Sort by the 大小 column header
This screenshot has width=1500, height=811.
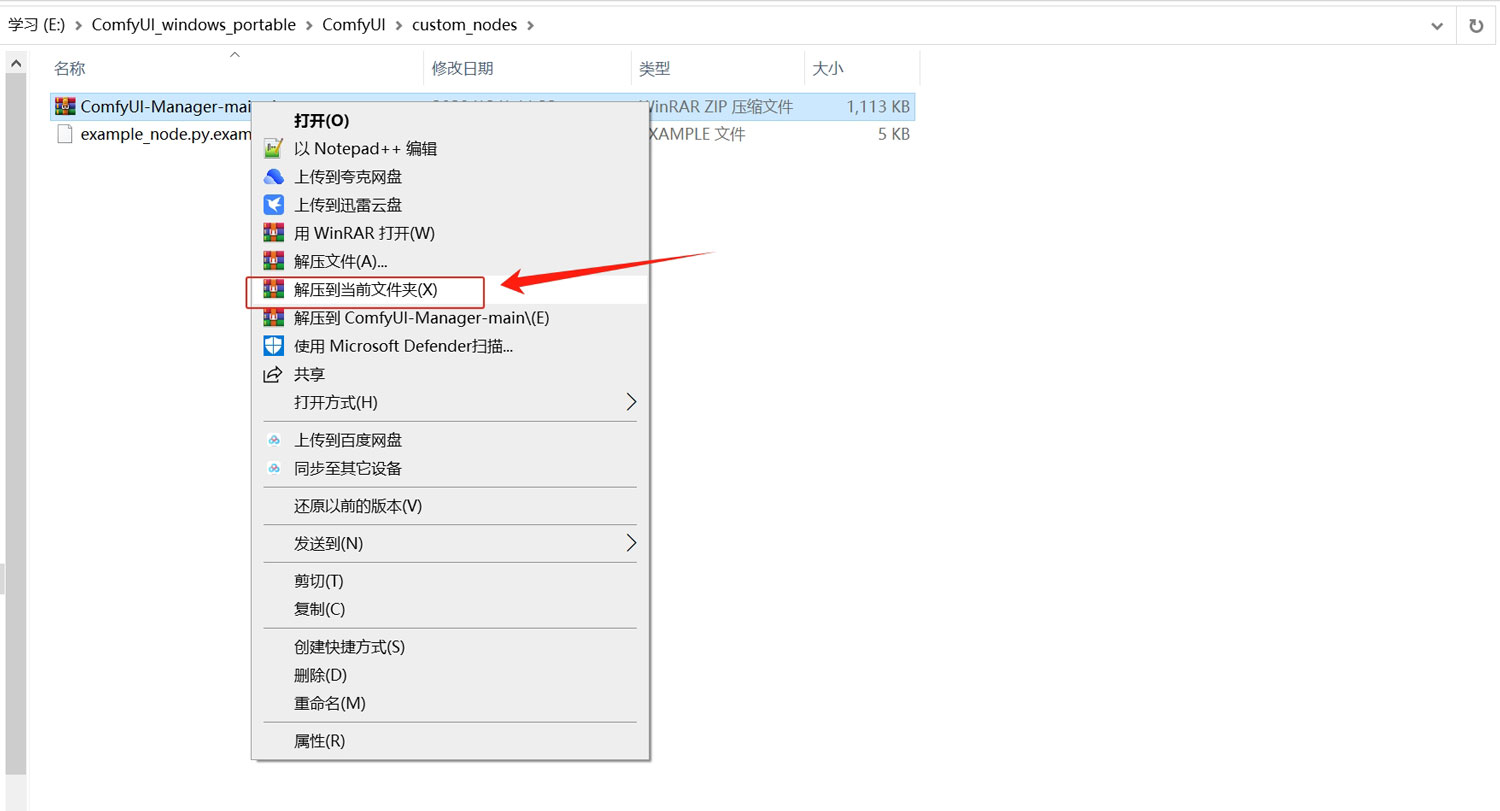[x=827, y=69]
